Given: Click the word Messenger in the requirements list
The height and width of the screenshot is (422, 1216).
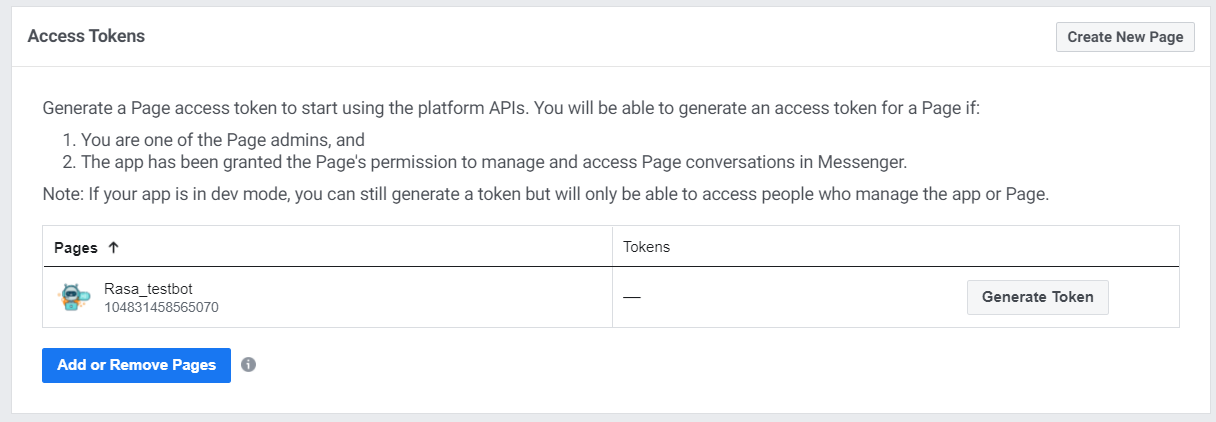Looking at the screenshot, I should pos(868,161).
